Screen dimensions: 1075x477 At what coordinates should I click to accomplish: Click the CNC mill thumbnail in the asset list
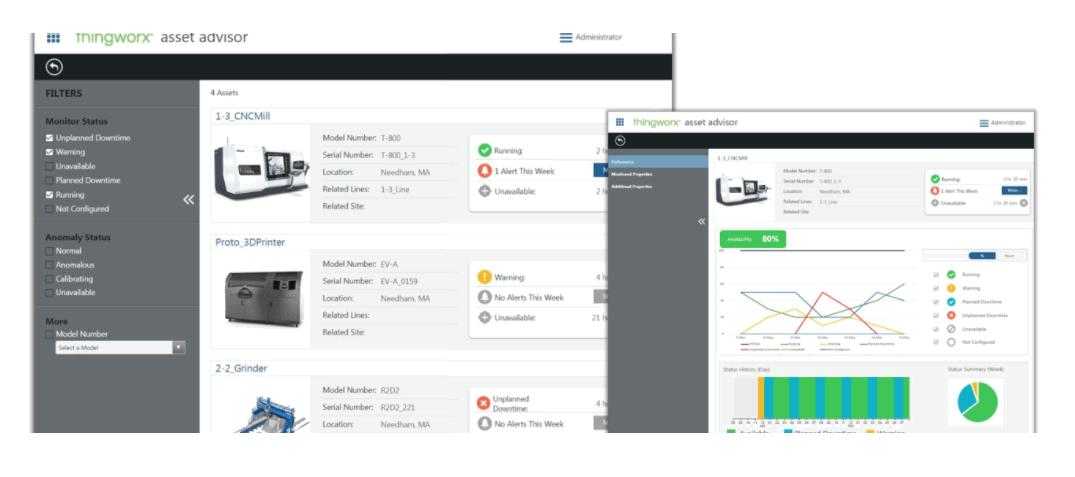[261, 171]
